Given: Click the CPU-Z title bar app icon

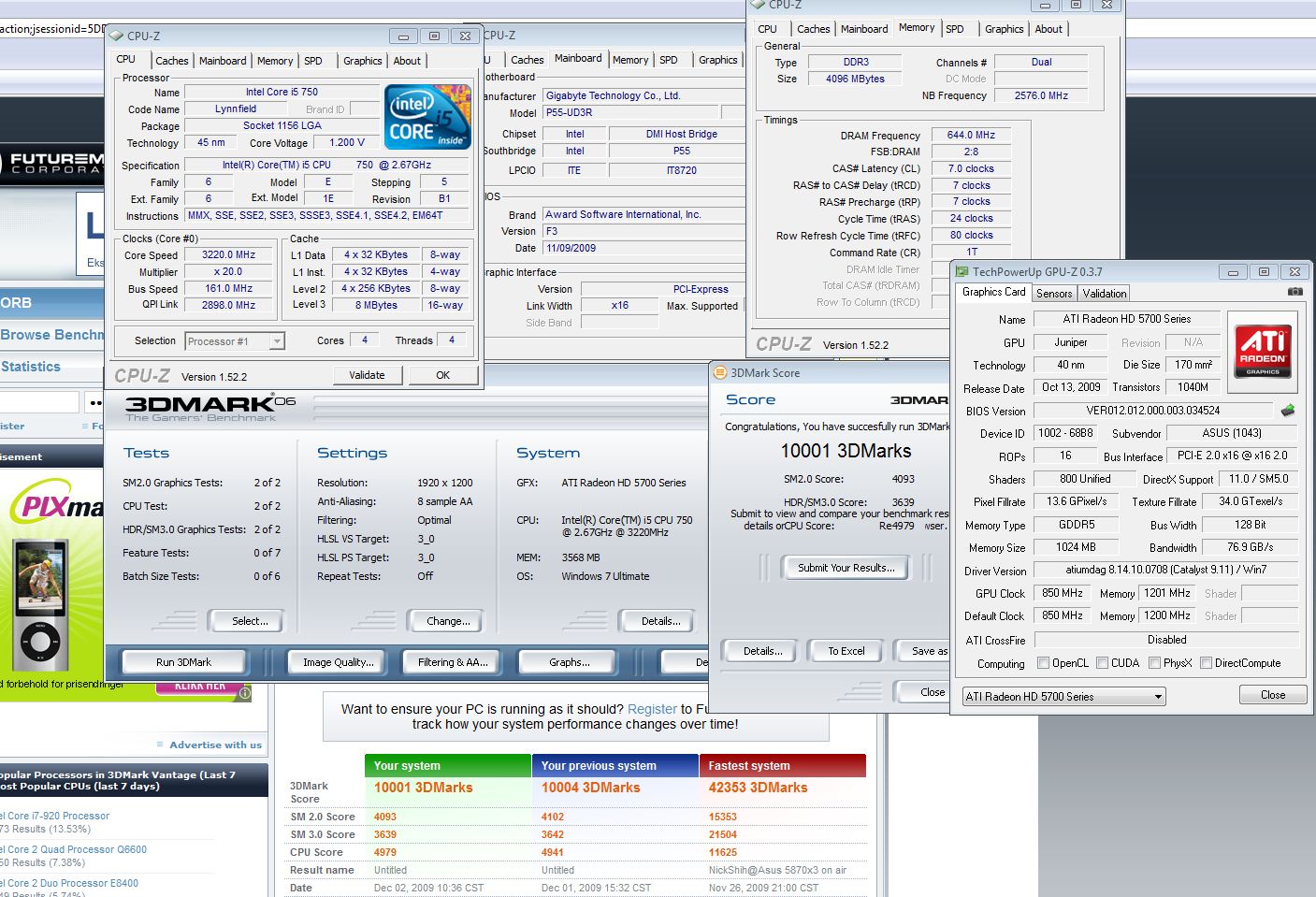Looking at the screenshot, I should pos(117,36).
